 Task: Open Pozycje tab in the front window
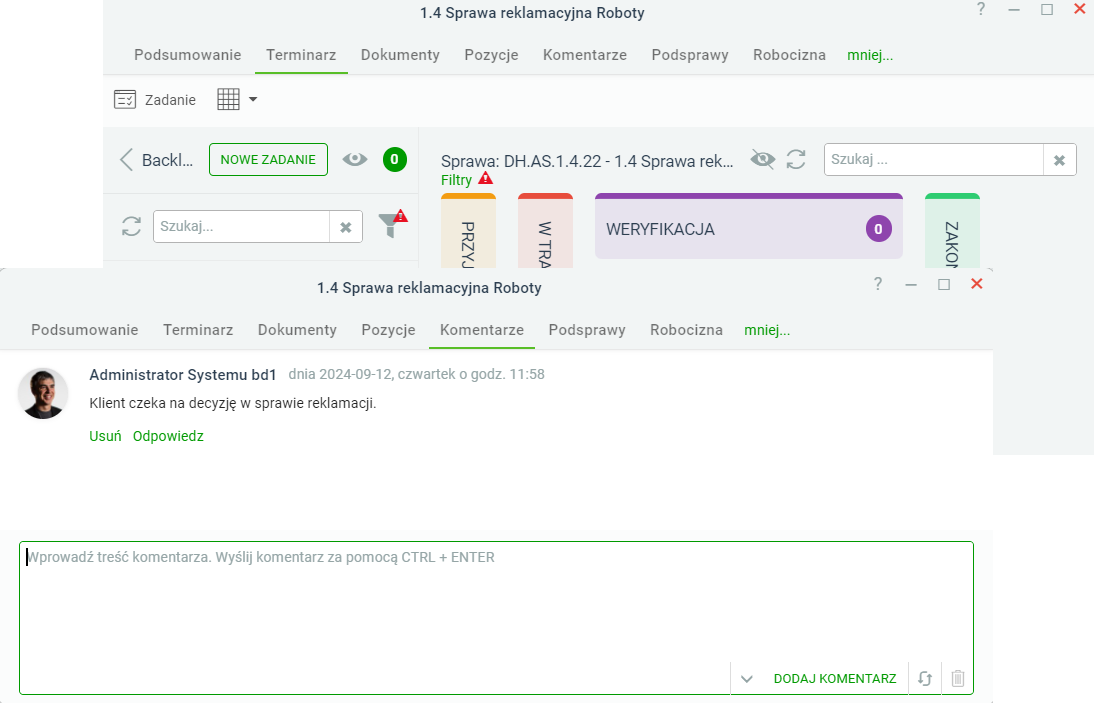[388, 330]
